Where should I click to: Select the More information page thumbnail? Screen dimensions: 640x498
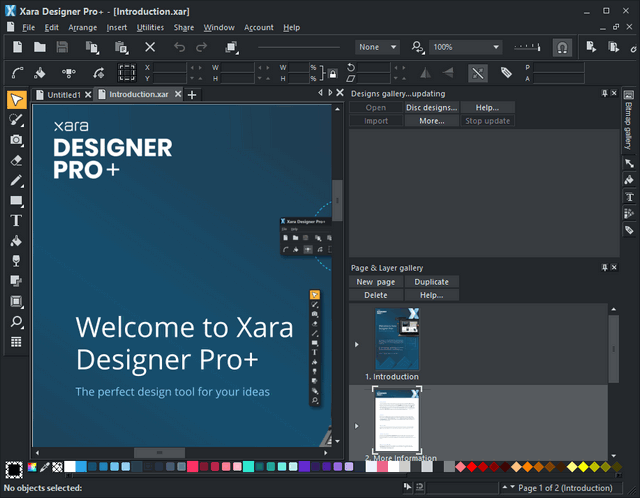tap(397, 419)
